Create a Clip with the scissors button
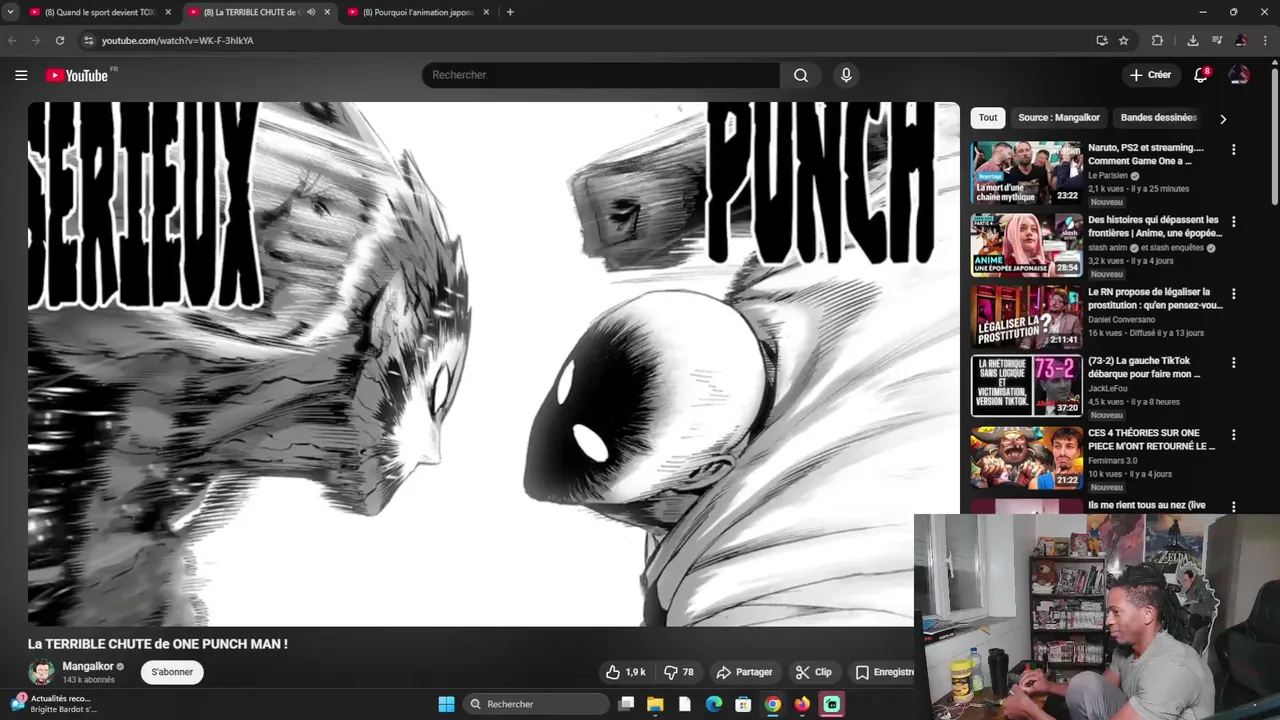Viewport: 1280px width, 720px height. pyautogui.click(x=813, y=672)
